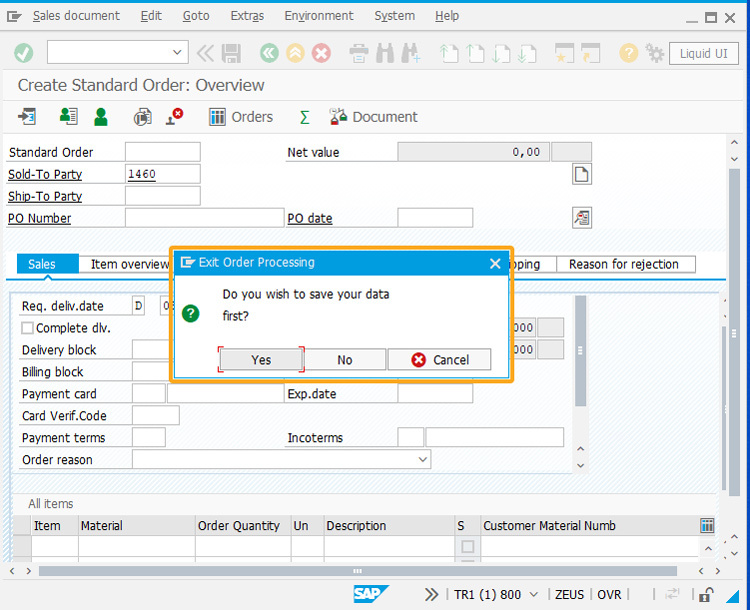The width and height of the screenshot is (750, 610).
Task: Click the Print icon in toolbar
Action: [x=359, y=53]
